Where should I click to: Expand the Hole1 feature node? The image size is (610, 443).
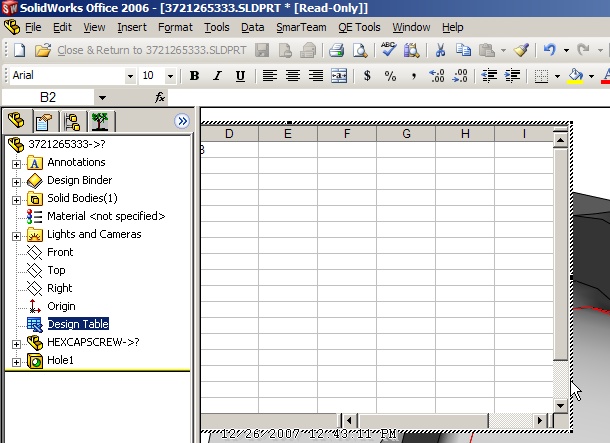pos(16,362)
